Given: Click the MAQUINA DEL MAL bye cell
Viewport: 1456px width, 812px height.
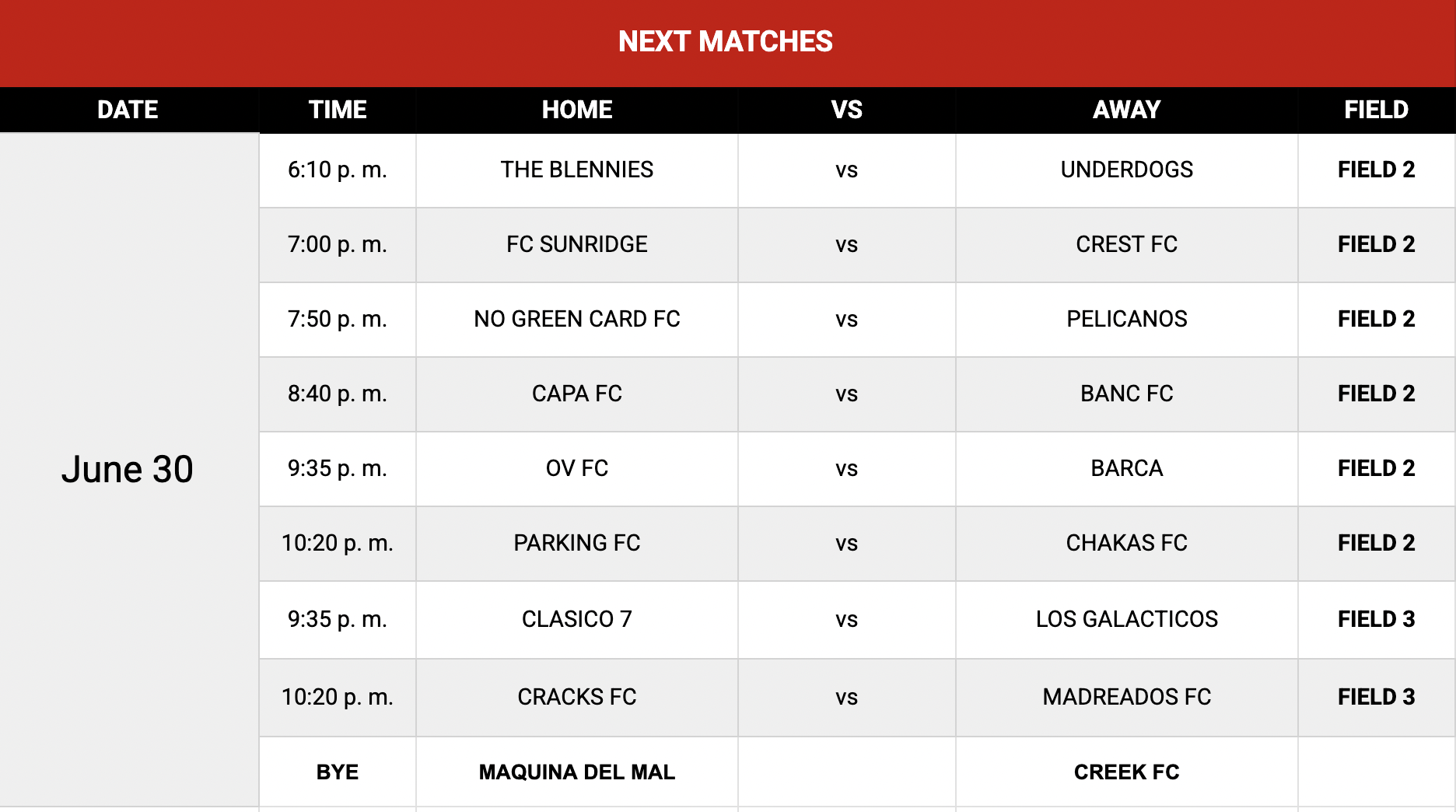Looking at the screenshot, I should tap(577, 772).
